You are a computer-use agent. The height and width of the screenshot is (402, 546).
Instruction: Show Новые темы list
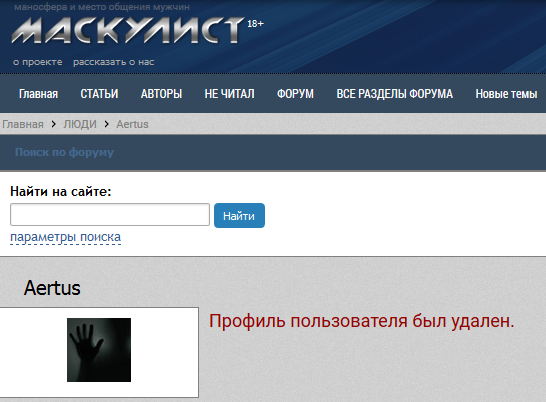coord(506,94)
